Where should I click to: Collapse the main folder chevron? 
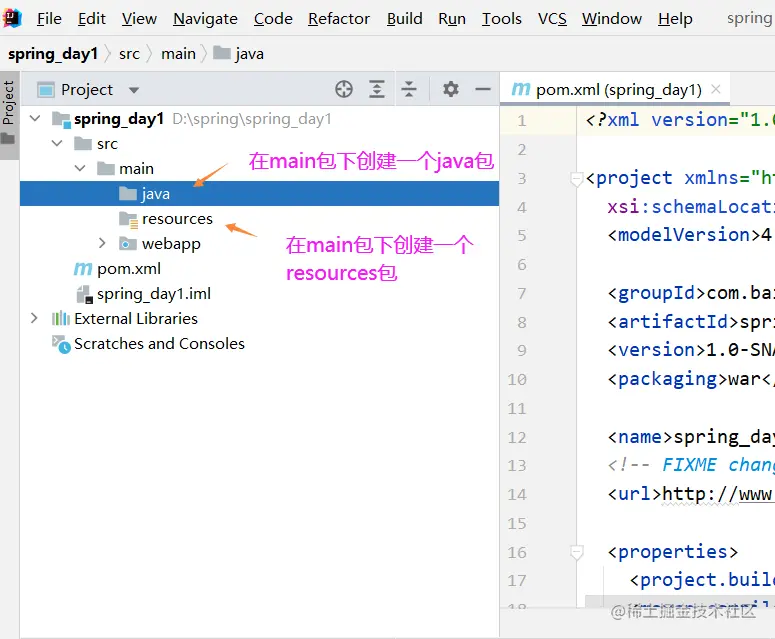(80, 169)
